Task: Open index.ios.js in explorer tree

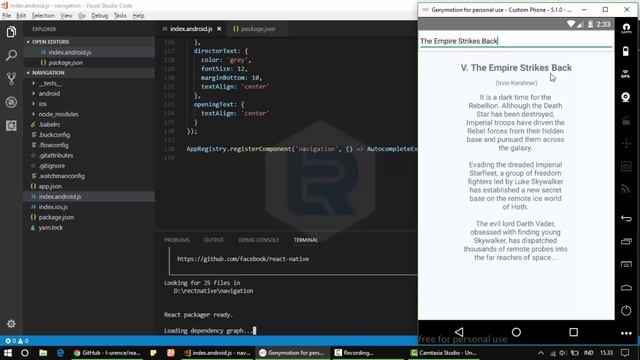Action: click(53, 207)
